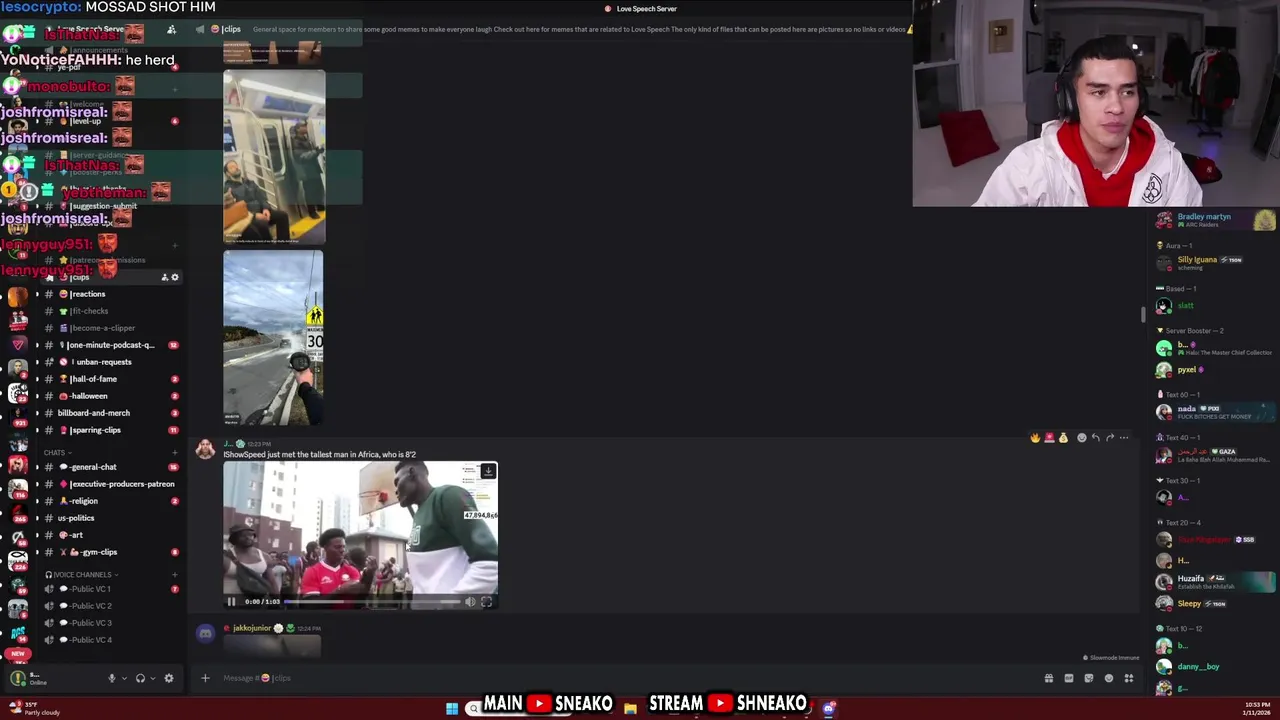
Task: Collapse the VOICE CHANNELS category
Action: pyautogui.click(x=82, y=575)
